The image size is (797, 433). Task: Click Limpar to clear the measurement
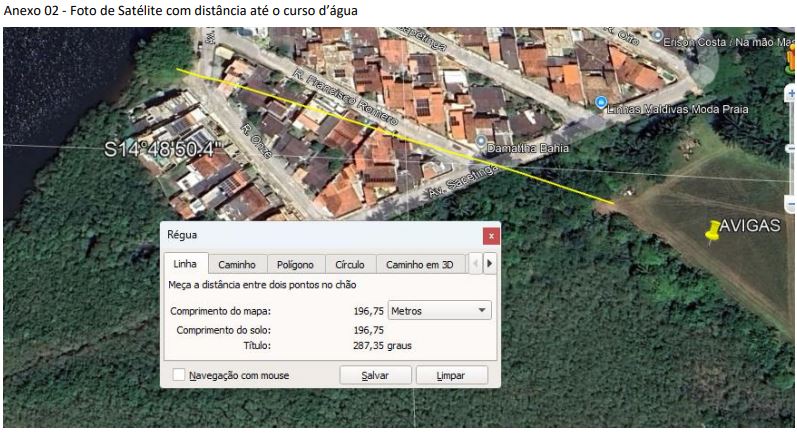click(452, 375)
